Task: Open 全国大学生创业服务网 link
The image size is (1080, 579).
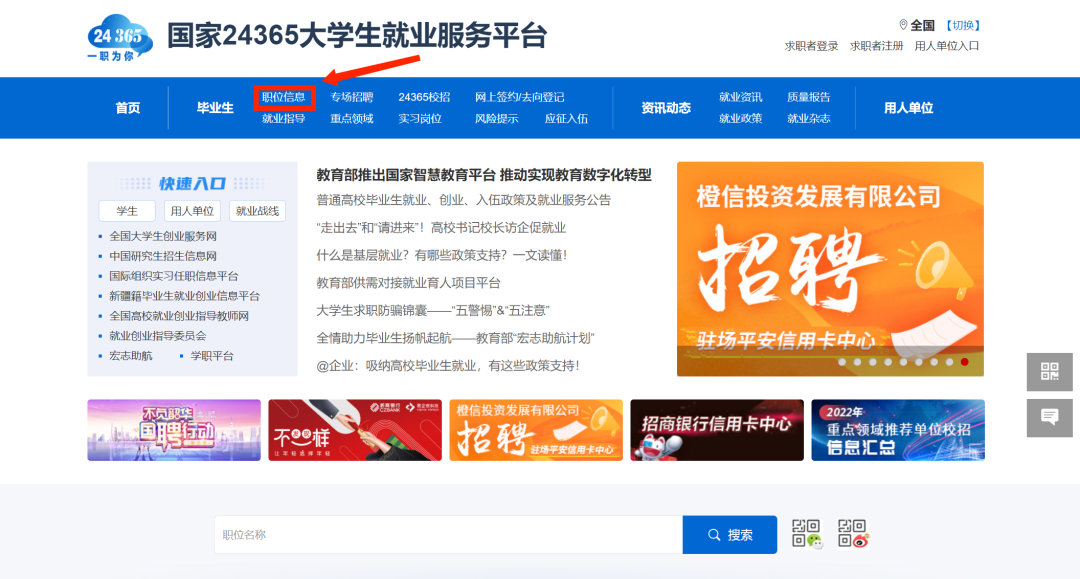Action: (163, 236)
